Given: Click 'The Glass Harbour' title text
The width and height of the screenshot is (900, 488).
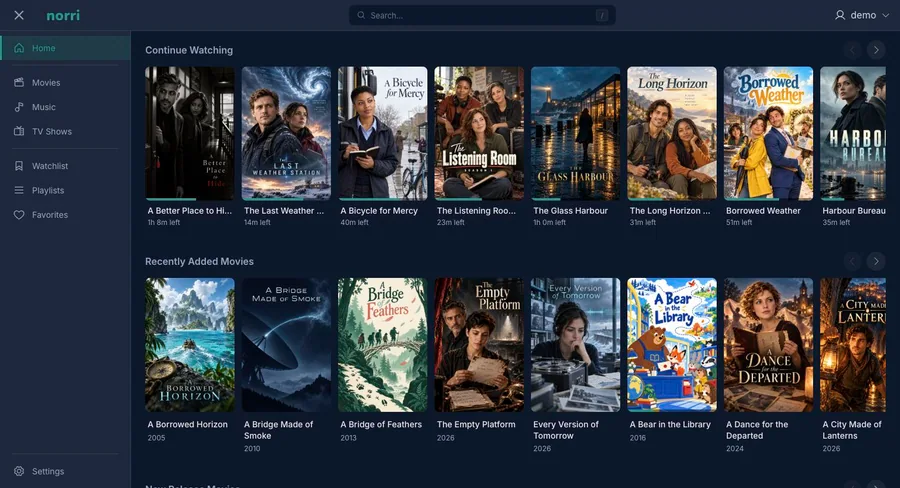Looking at the screenshot, I should tap(571, 211).
